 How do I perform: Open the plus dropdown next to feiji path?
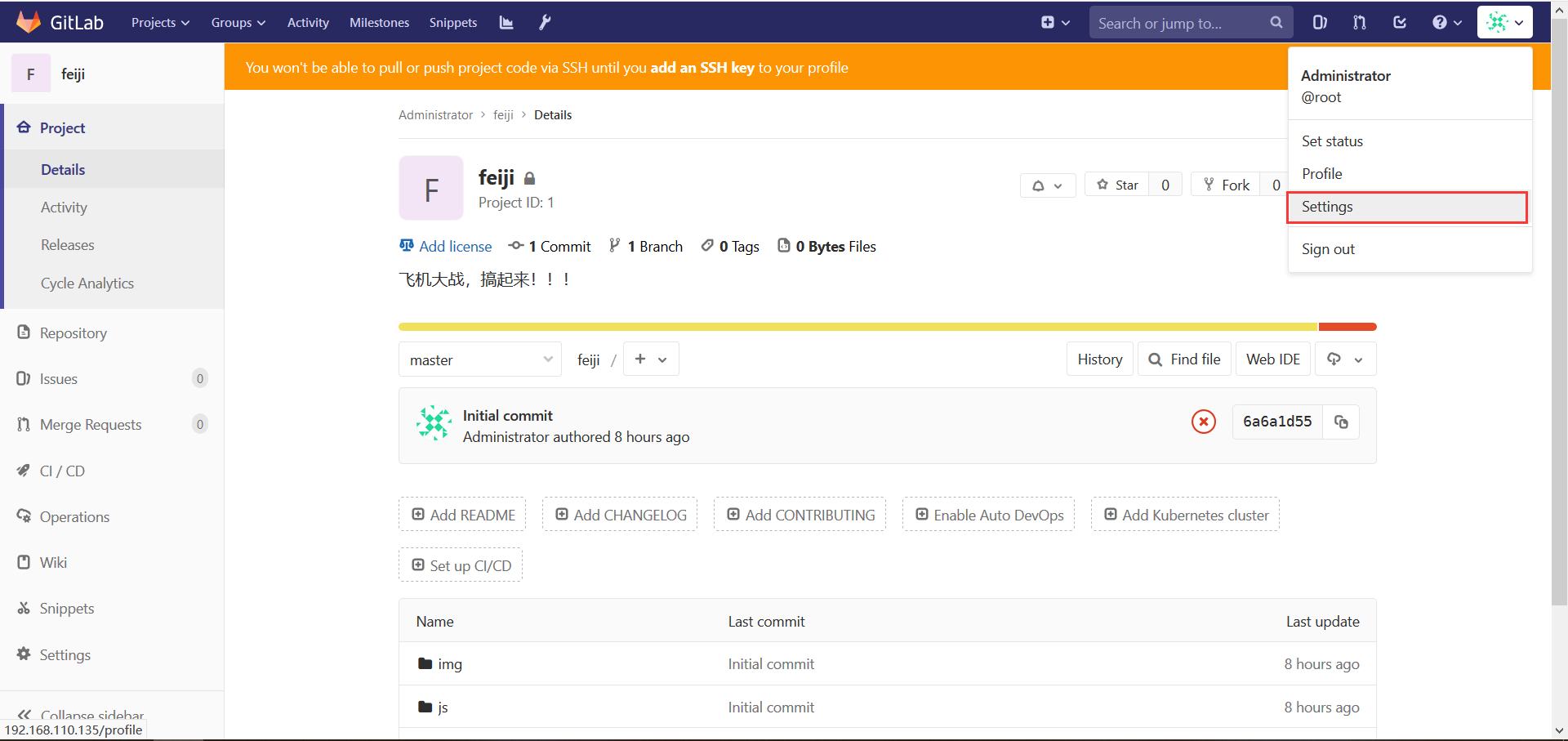[x=651, y=359]
